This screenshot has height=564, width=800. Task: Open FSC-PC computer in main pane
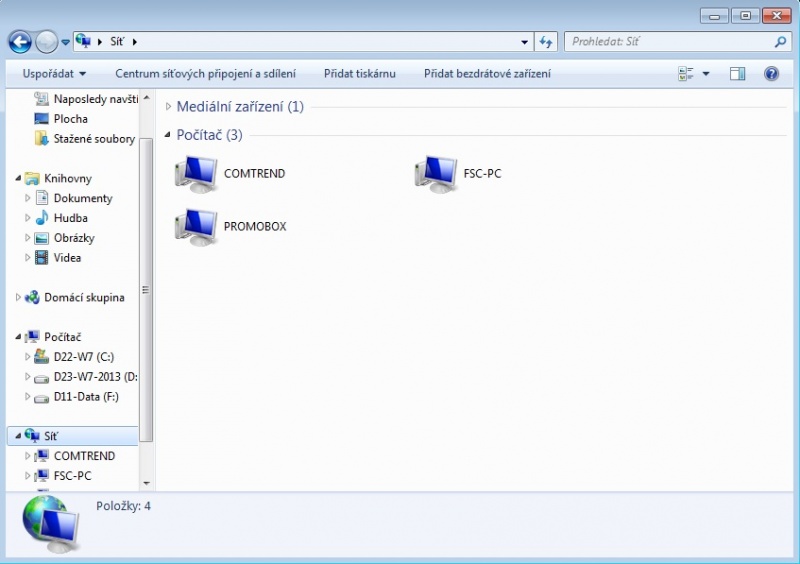tap(458, 174)
